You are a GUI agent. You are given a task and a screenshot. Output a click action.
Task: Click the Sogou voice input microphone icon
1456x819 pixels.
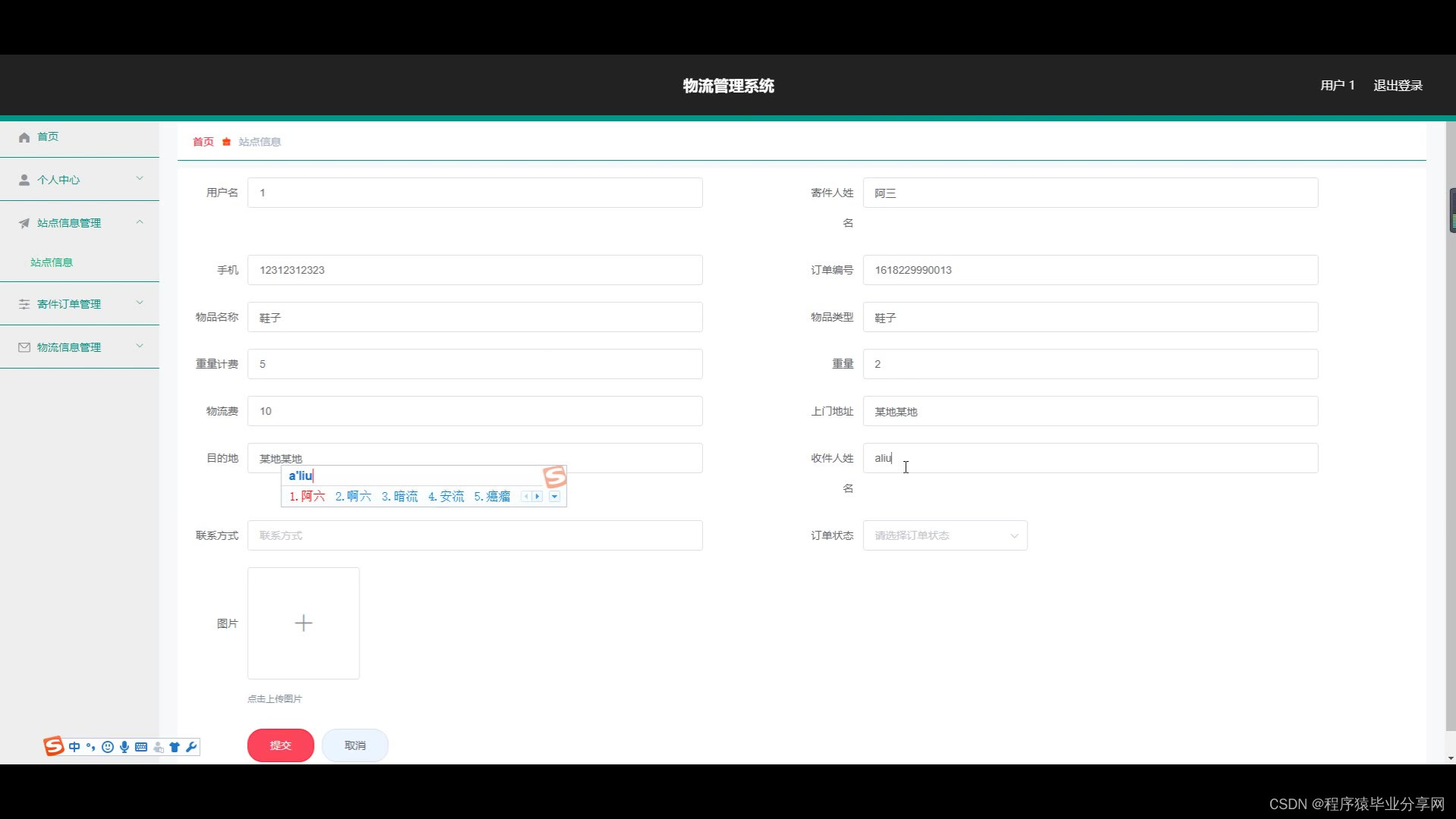tap(124, 747)
